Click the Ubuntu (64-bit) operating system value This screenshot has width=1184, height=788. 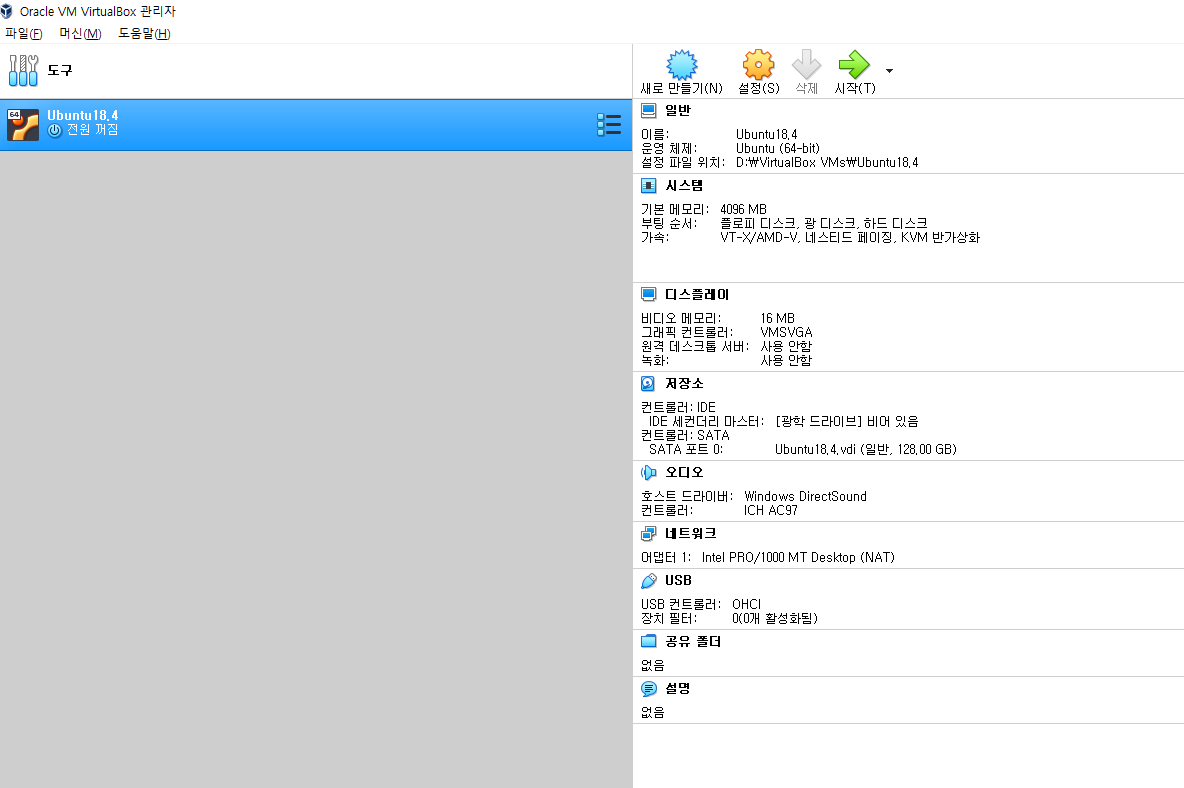(x=778, y=148)
